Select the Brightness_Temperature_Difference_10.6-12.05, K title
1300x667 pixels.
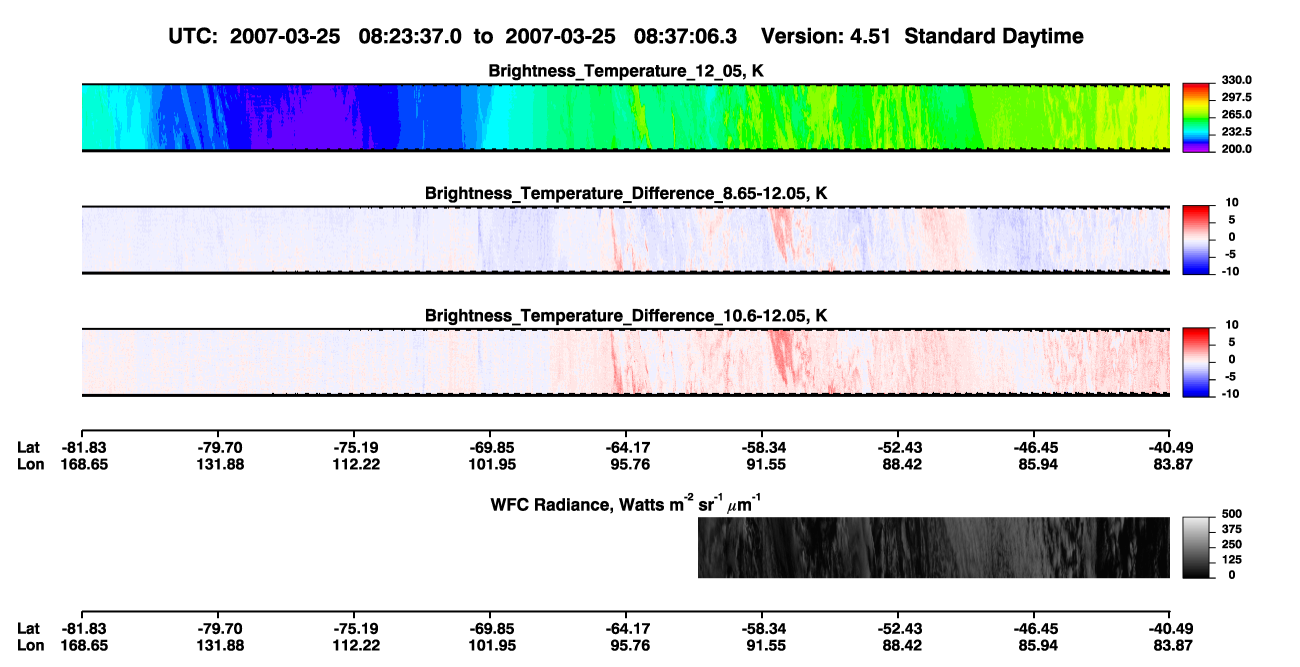(x=626, y=316)
